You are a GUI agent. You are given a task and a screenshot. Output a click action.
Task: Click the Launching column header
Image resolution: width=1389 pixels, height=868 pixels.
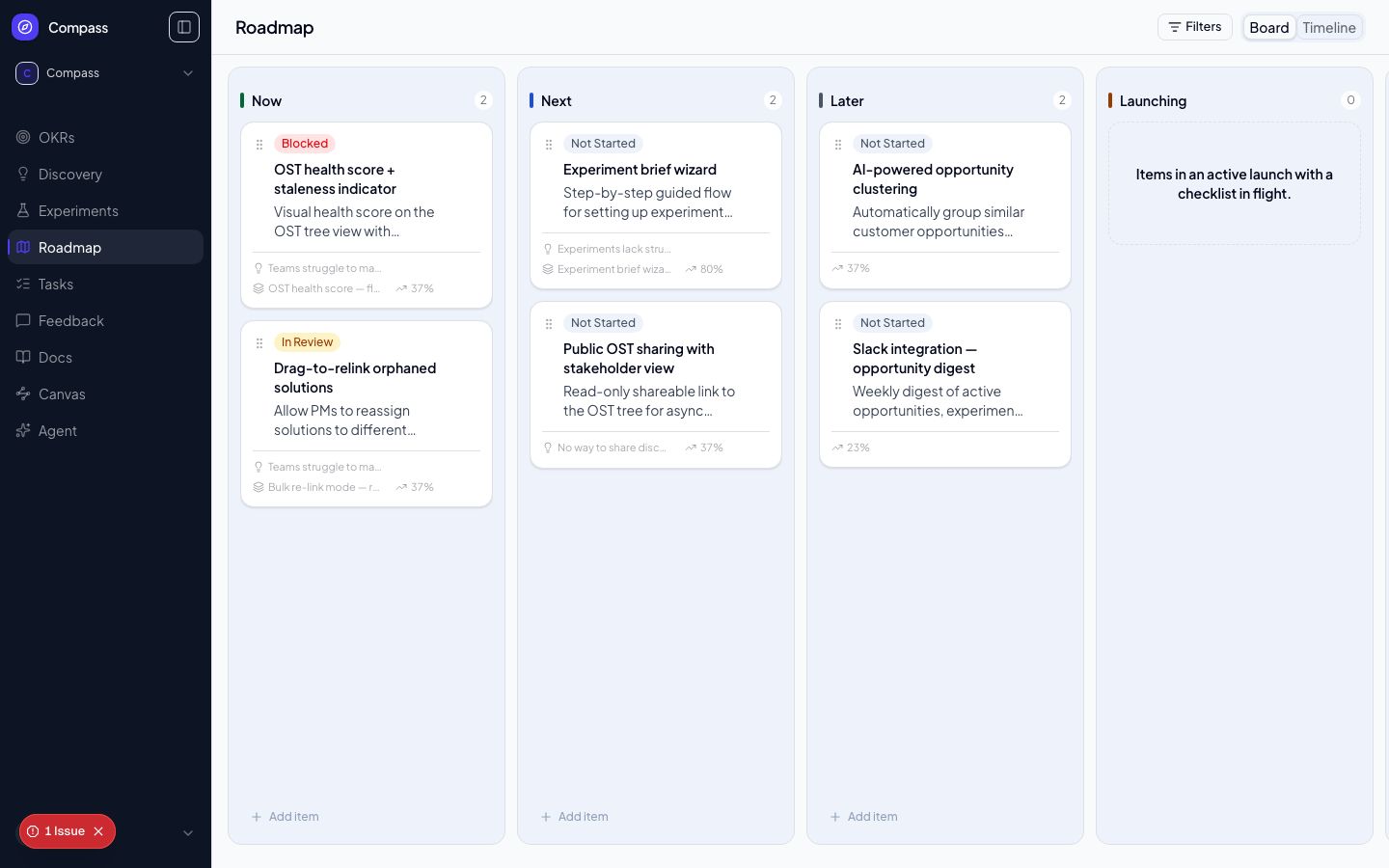[1153, 101]
